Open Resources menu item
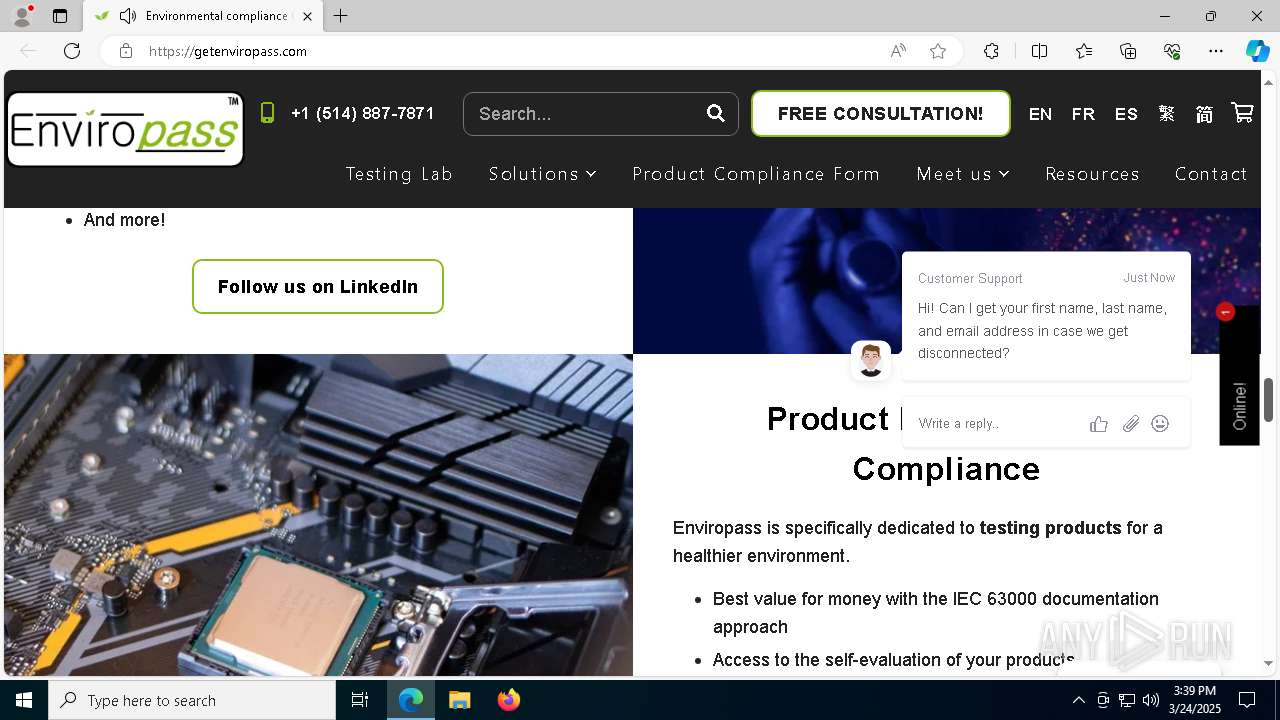 (x=1092, y=174)
